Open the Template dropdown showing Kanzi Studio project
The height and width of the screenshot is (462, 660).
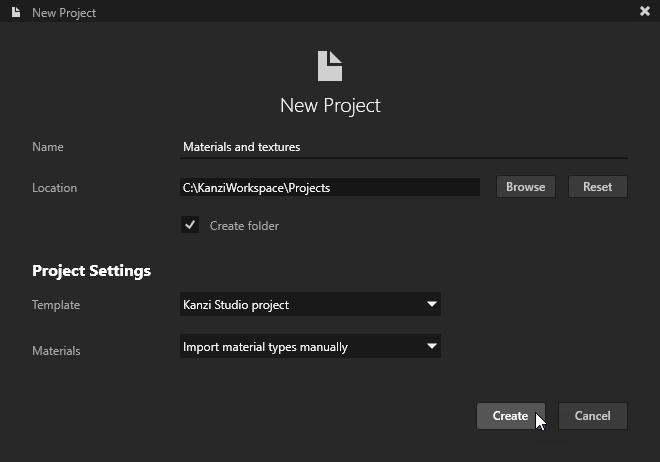[x=310, y=304]
